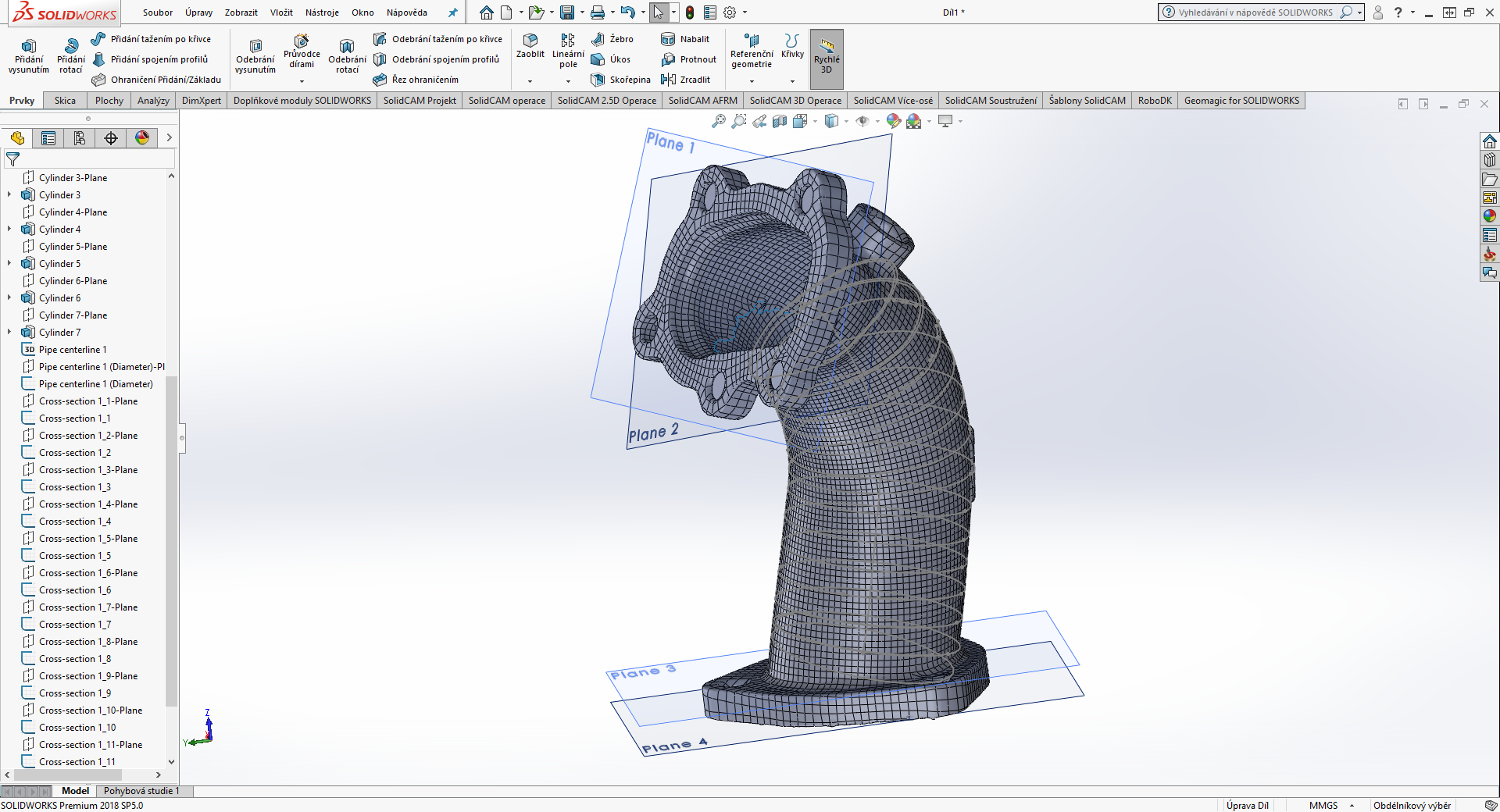Click the Zoom to fit magnifier icon
Screen dimensions: 1500x812
pos(718,121)
